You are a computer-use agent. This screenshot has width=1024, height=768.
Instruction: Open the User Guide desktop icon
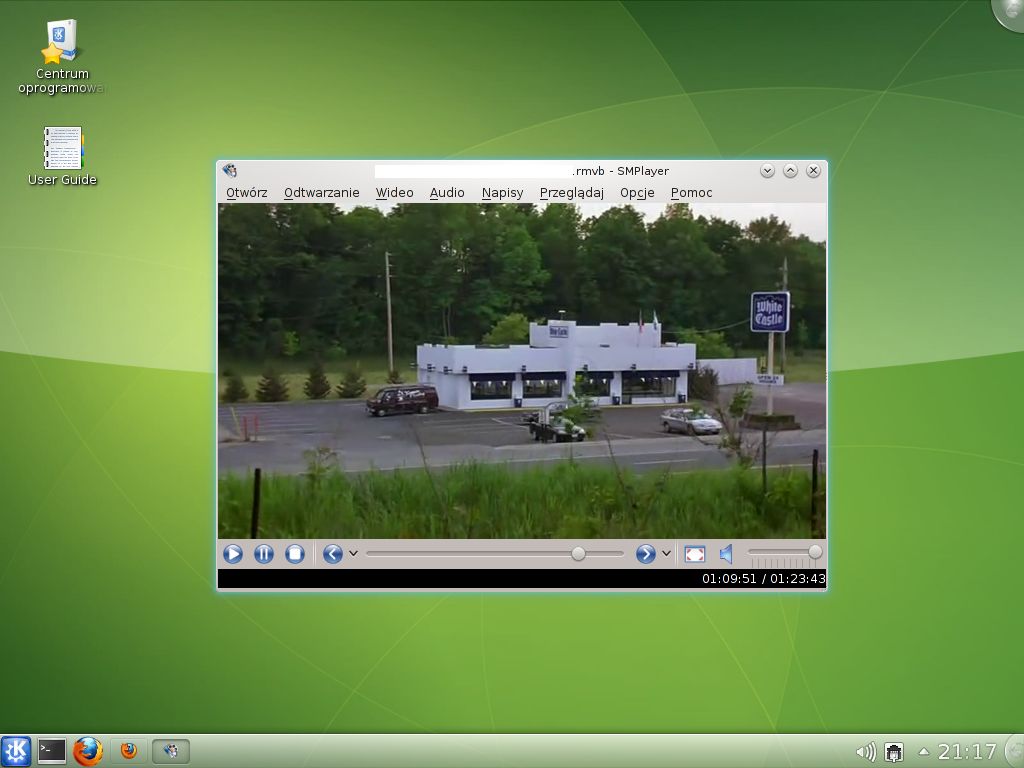click(x=62, y=156)
